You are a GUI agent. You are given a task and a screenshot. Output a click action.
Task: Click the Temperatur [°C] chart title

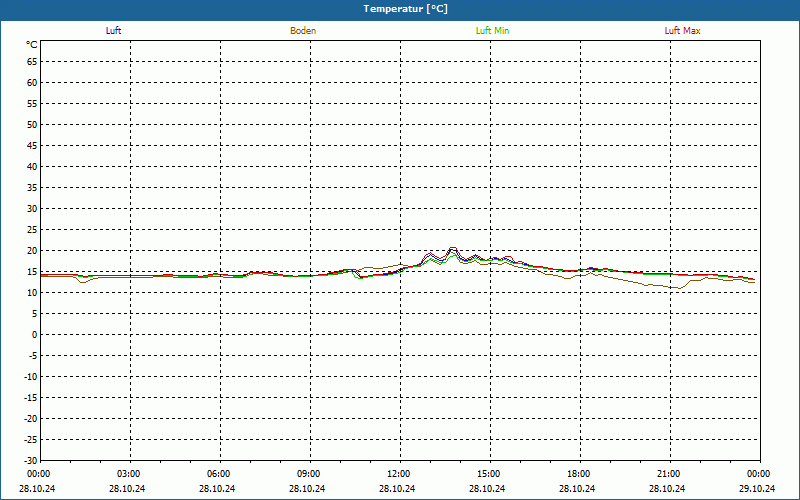coord(406,9)
